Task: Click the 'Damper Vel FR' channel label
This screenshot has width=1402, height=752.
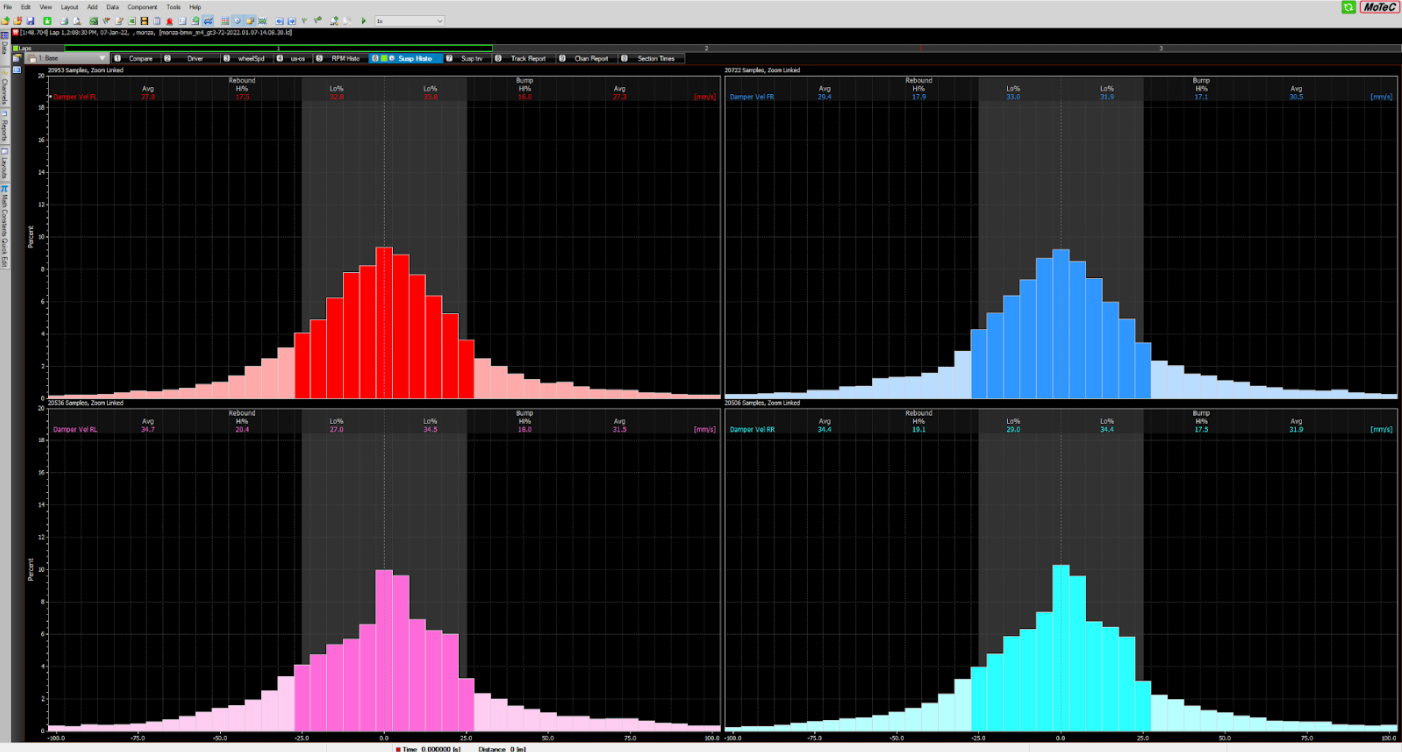Action: [x=752, y=96]
